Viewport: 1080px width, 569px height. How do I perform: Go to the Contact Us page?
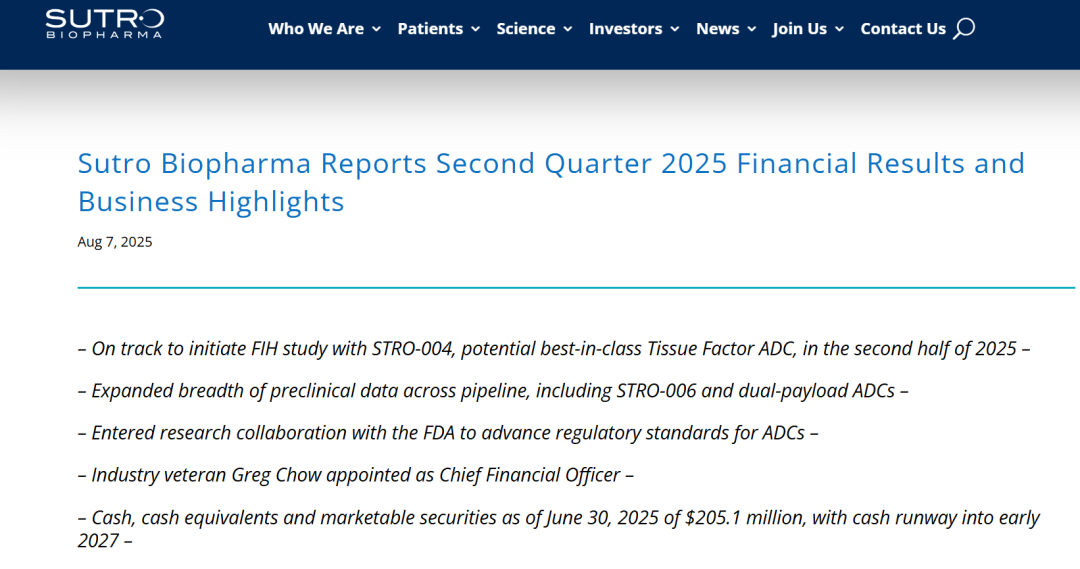[902, 29]
